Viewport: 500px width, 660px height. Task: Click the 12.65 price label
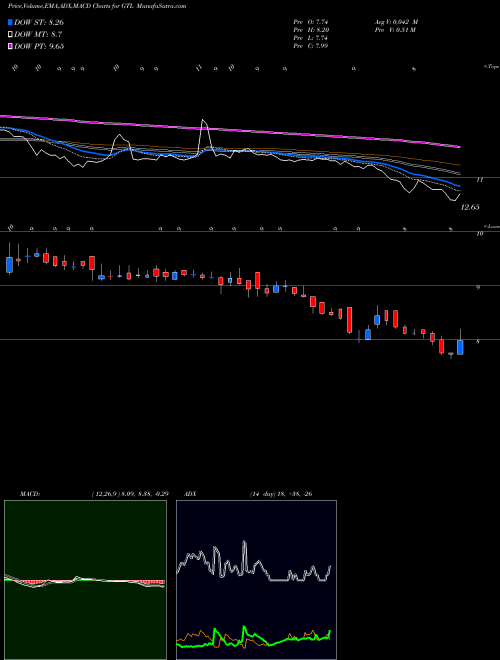pos(470,207)
